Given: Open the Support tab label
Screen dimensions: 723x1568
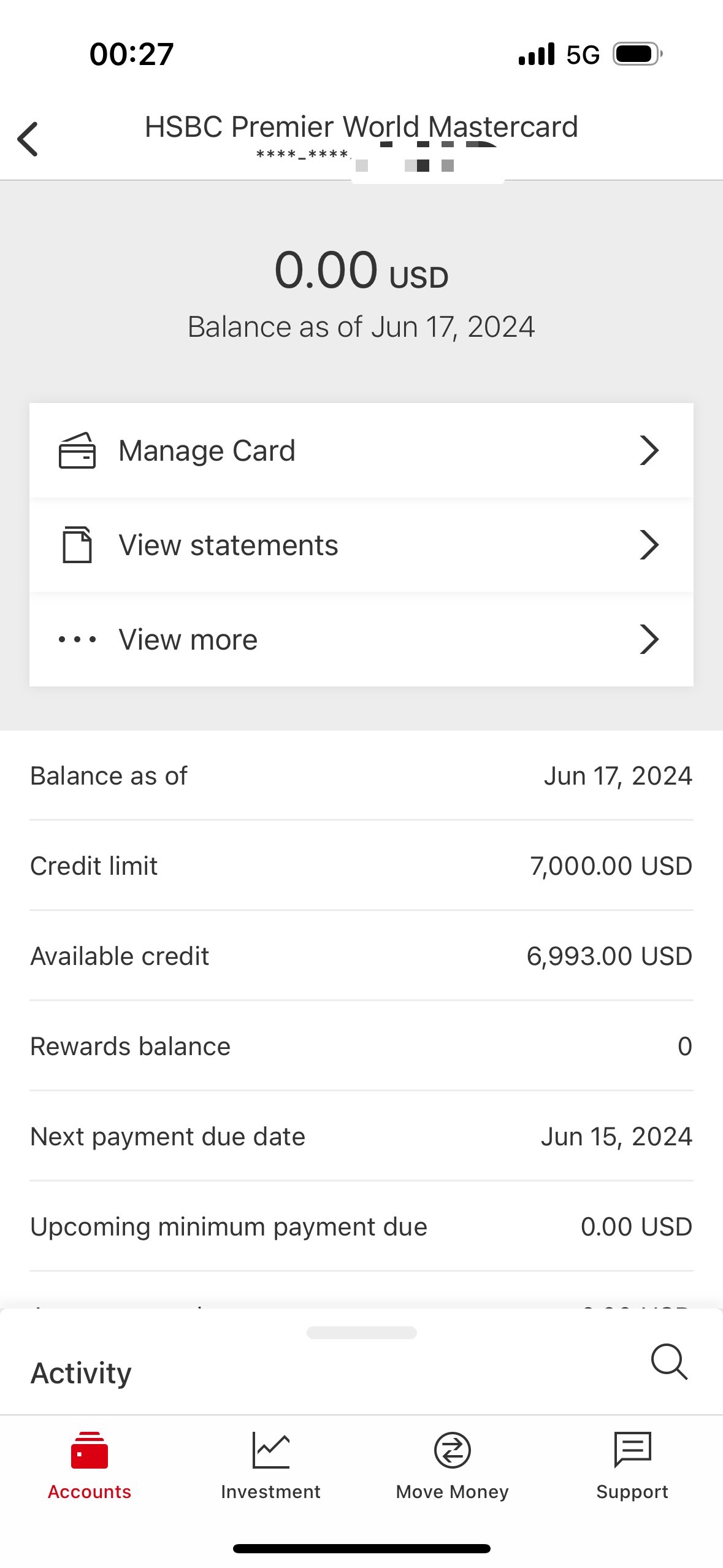Looking at the screenshot, I should coord(632,1491).
